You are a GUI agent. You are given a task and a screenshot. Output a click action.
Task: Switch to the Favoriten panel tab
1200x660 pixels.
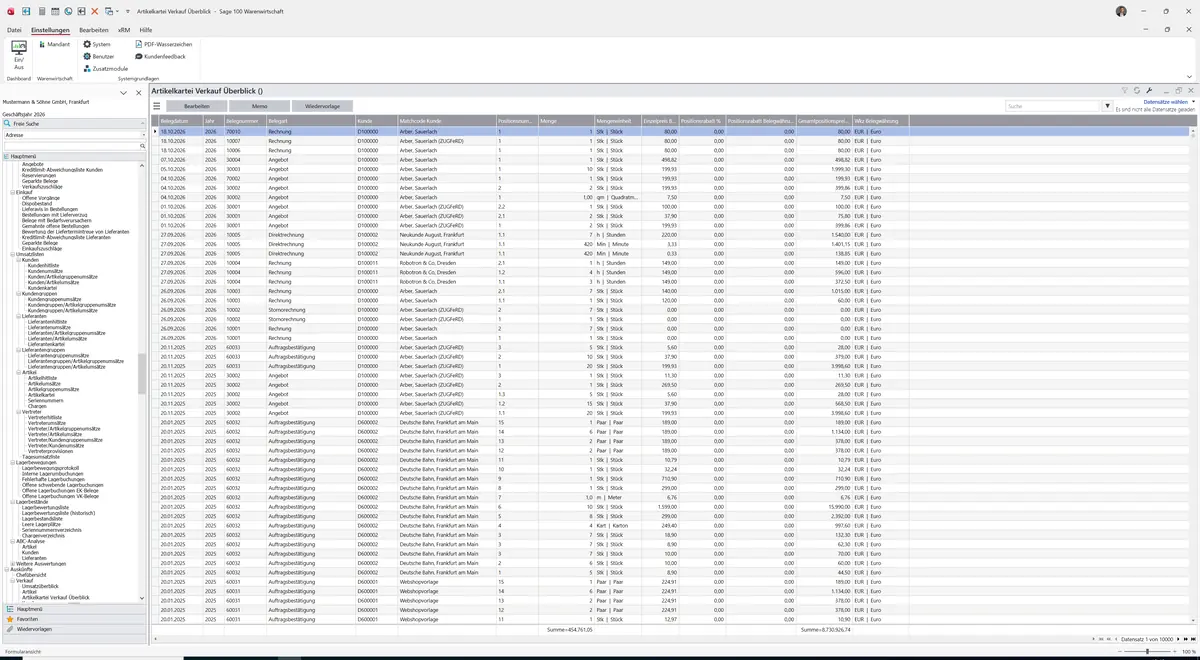pos(75,619)
